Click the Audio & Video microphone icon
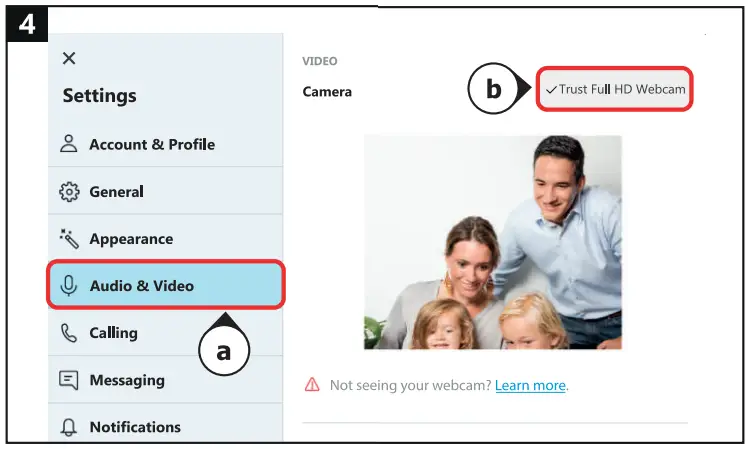 (x=69, y=285)
